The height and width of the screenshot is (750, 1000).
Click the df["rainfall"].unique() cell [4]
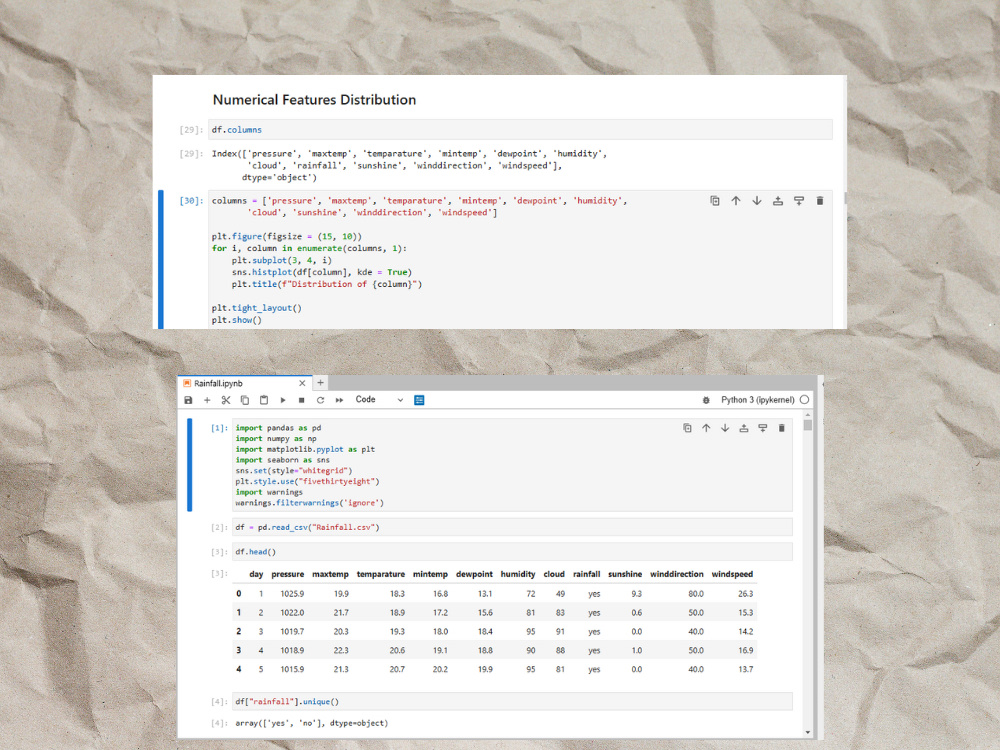(512, 702)
